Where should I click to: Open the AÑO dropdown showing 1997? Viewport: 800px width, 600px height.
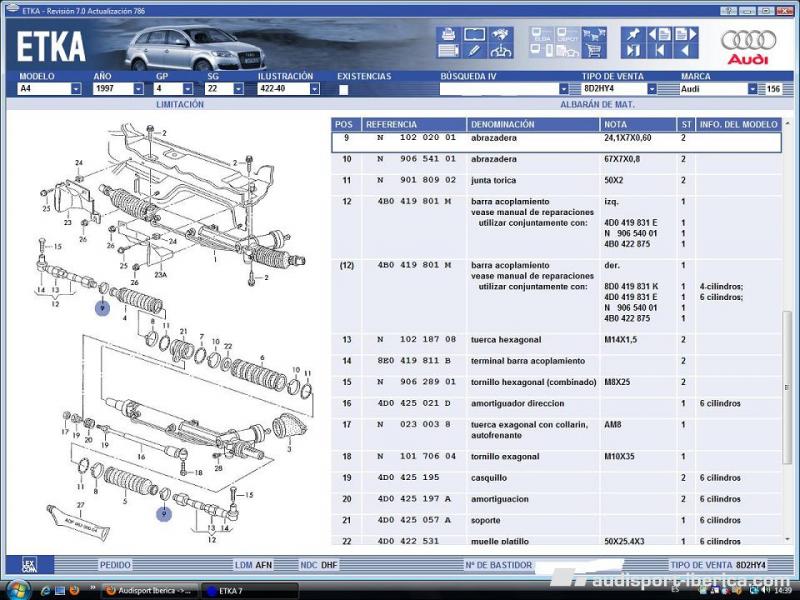[x=118, y=89]
